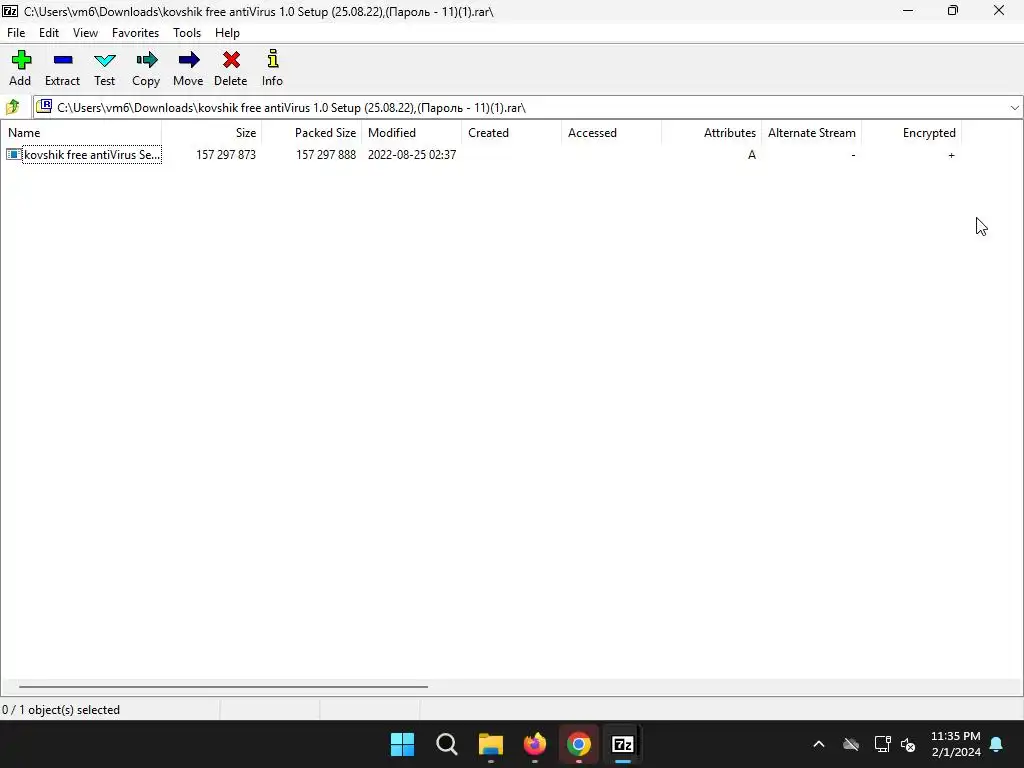Click the Encrypted + value

[952, 155]
